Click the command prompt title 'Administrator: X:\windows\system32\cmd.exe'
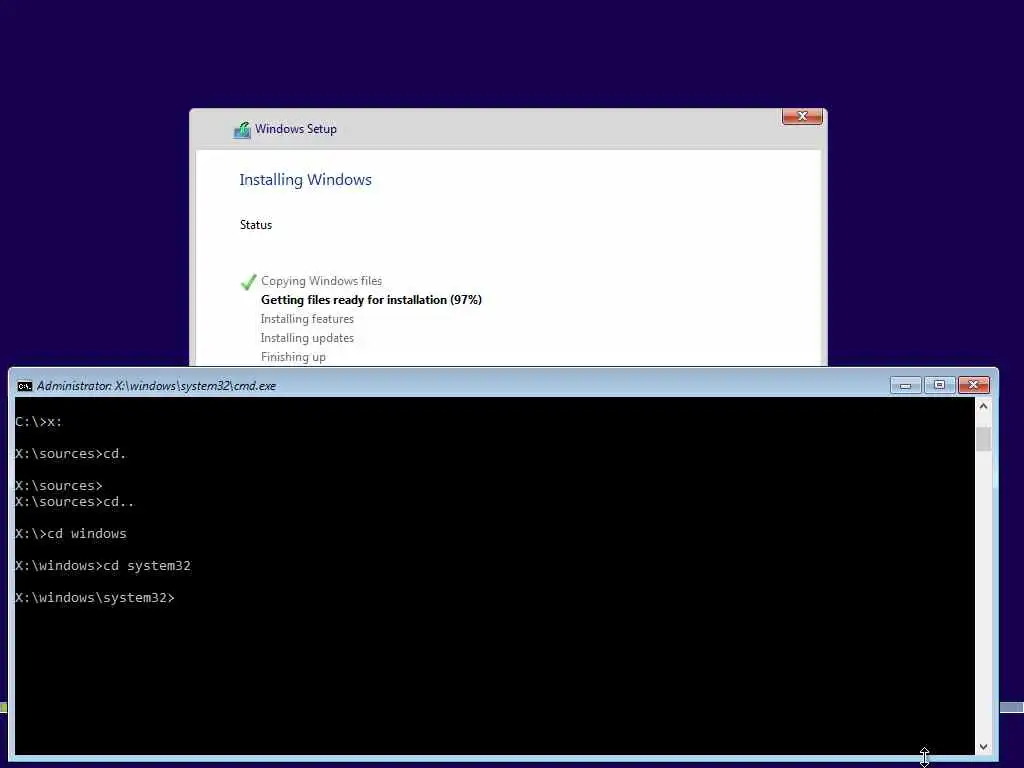 [x=156, y=386]
